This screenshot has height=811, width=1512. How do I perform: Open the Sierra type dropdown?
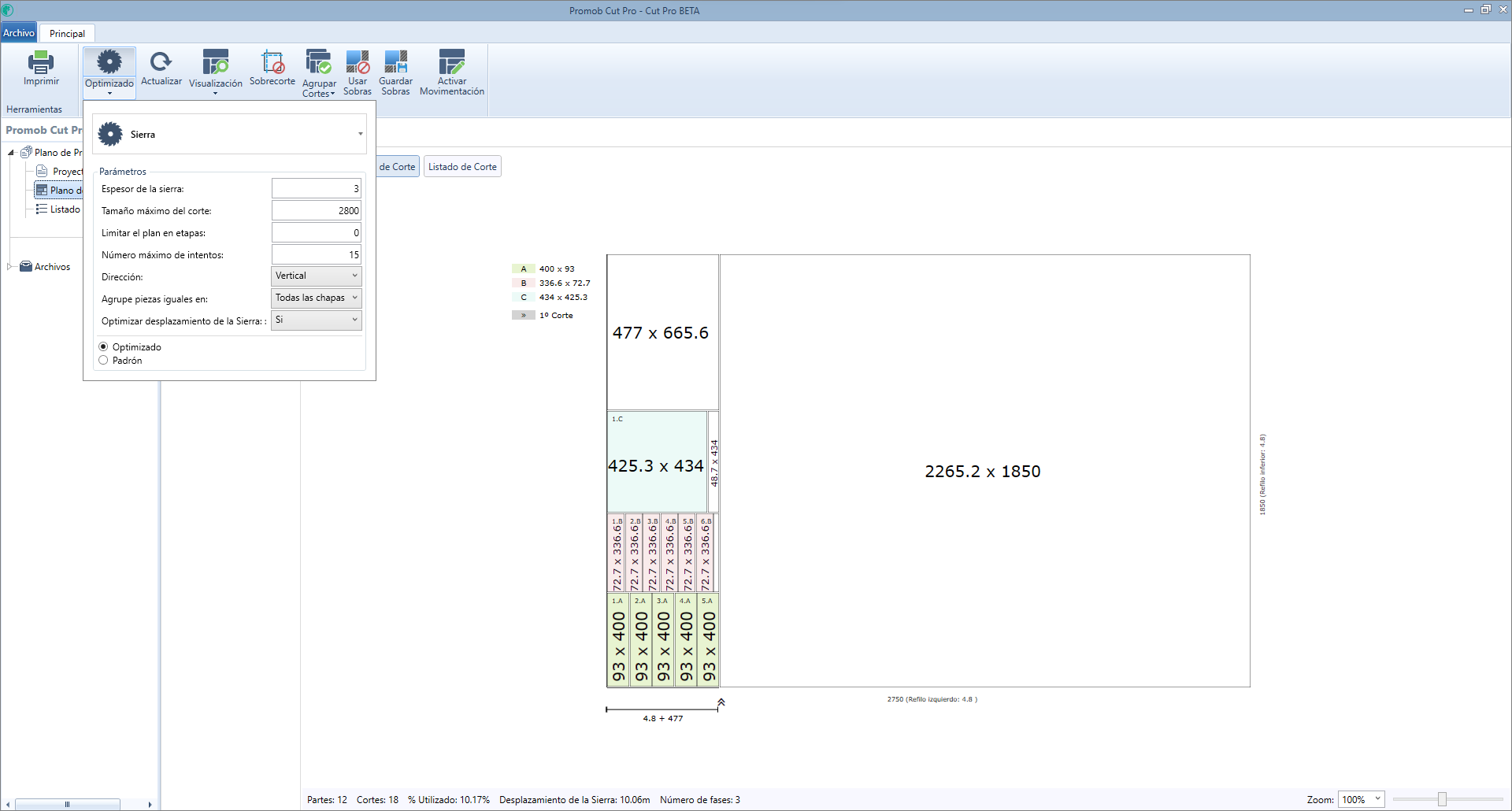361,134
